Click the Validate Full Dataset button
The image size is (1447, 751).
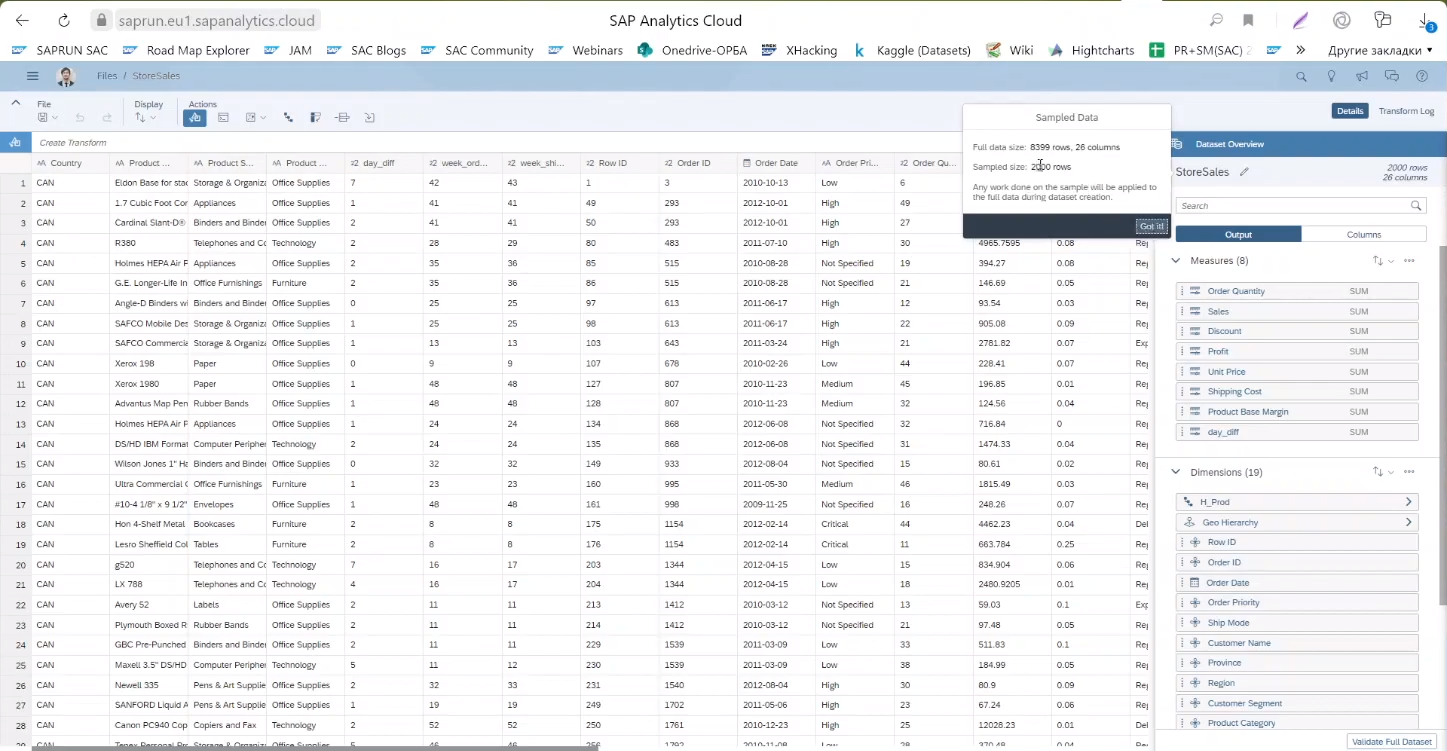pos(1392,742)
